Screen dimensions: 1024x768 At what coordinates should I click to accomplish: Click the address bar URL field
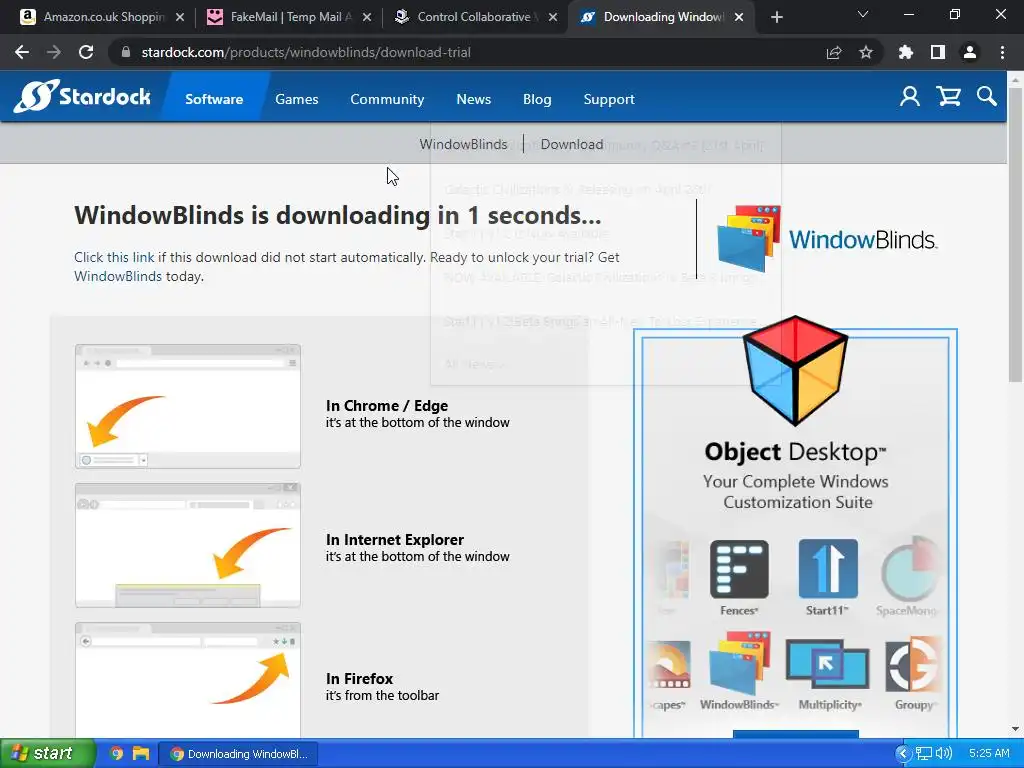(470, 52)
